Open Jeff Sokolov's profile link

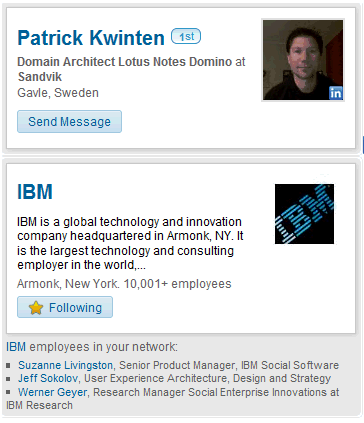[48, 378]
